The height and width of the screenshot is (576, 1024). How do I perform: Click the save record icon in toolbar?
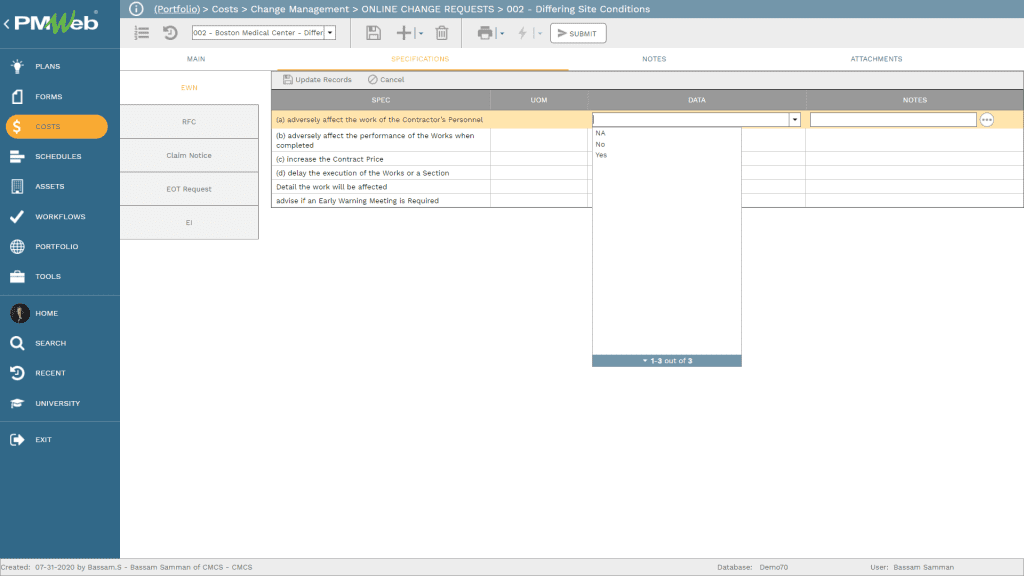373,33
